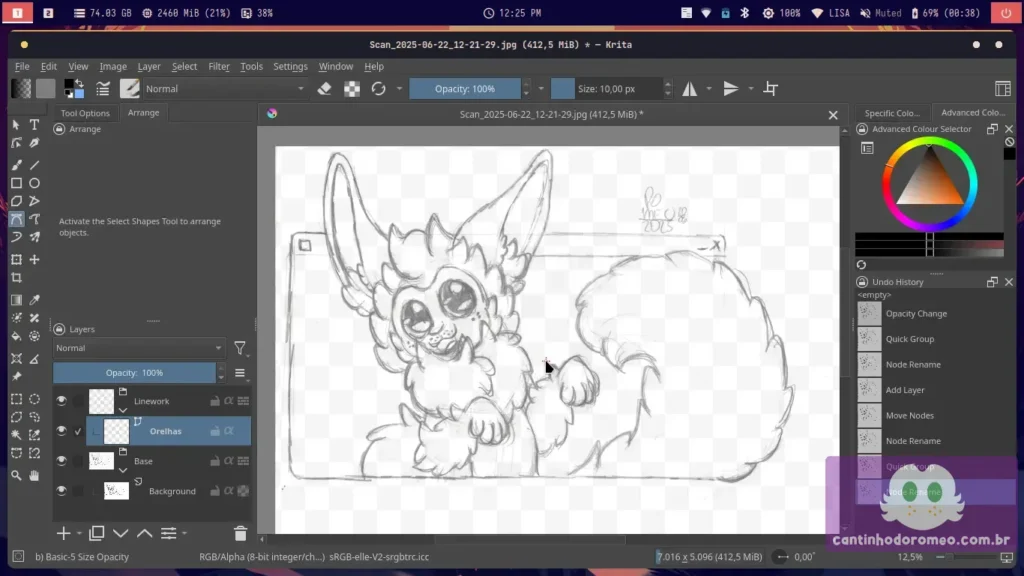Hide the Background layer
Image resolution: width=1024 pixels, height=576 pixels.
pyautogui.click(x=61, y=491)
